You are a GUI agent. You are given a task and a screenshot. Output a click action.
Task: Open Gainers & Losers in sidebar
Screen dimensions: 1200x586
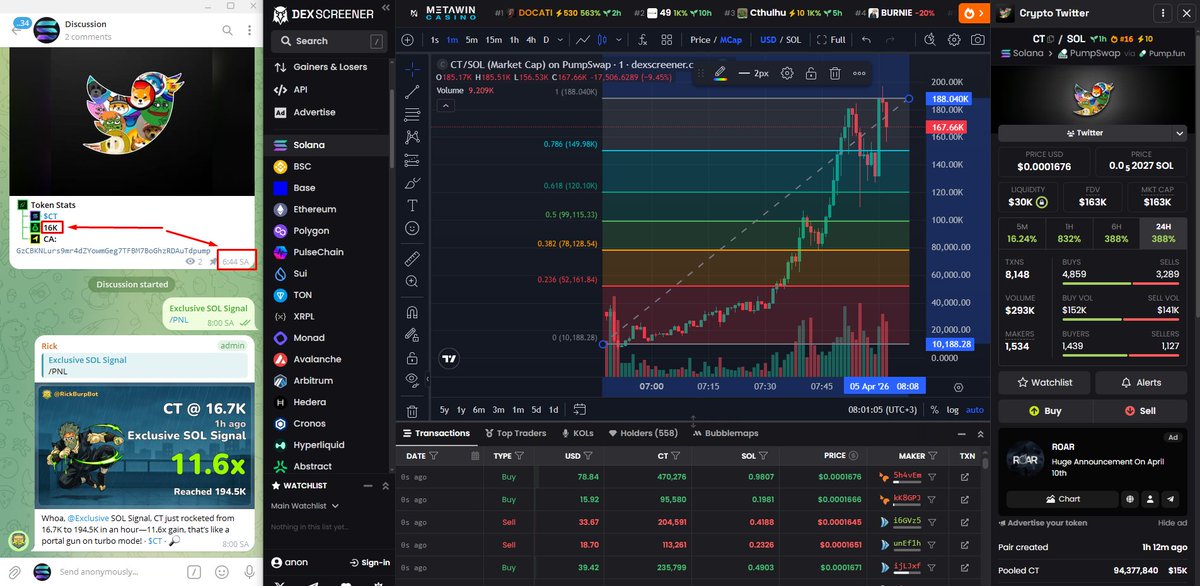330,67
